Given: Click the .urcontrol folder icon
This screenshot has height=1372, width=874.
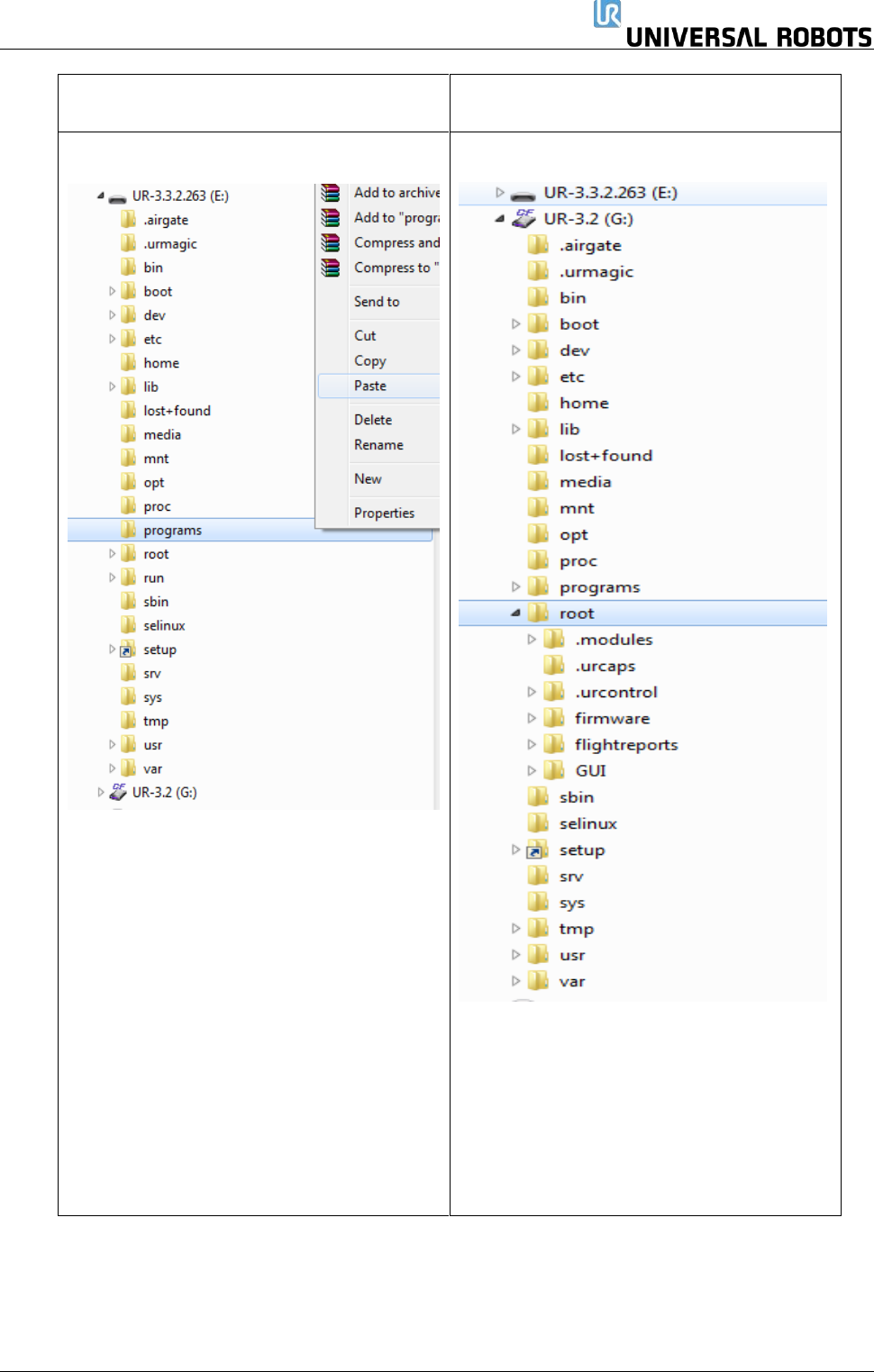Looking at the screenshot, I should pyautogui.click(x=553, y=692).
